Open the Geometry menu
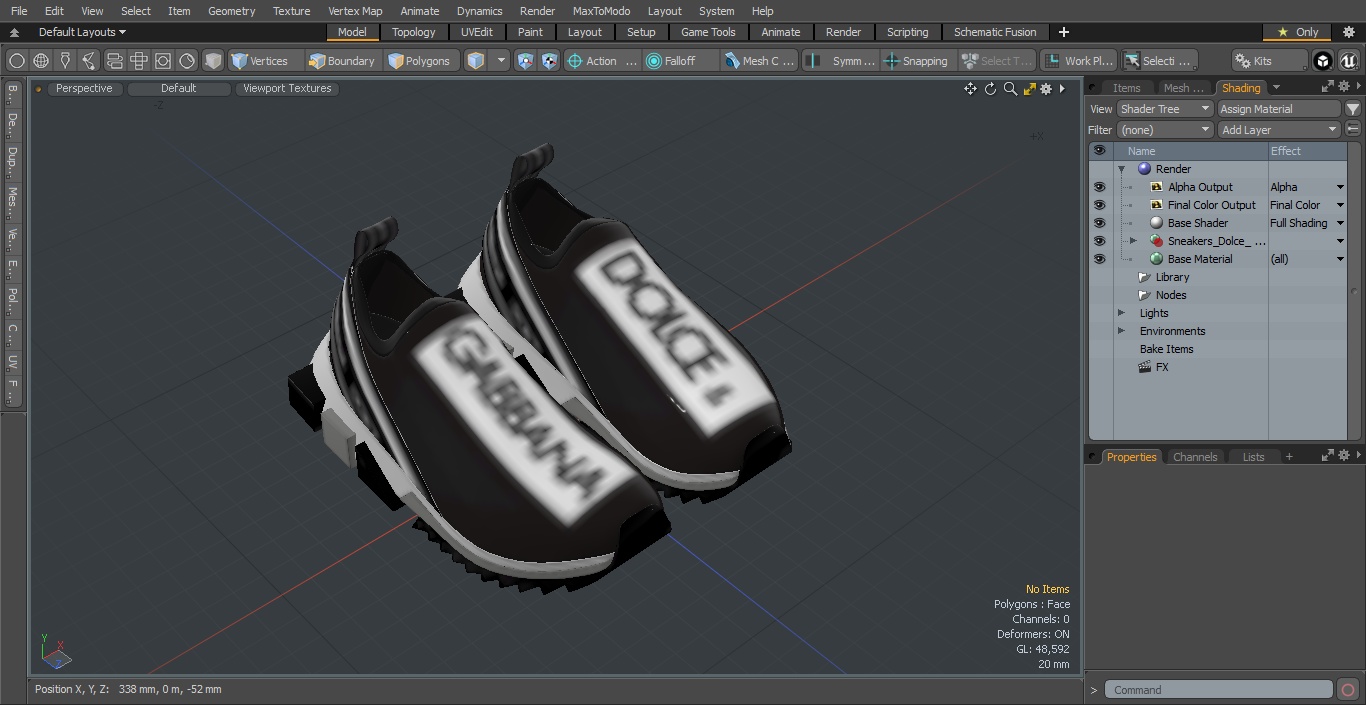The height and width of the screenshot is (705, 1366). [231, 11]
